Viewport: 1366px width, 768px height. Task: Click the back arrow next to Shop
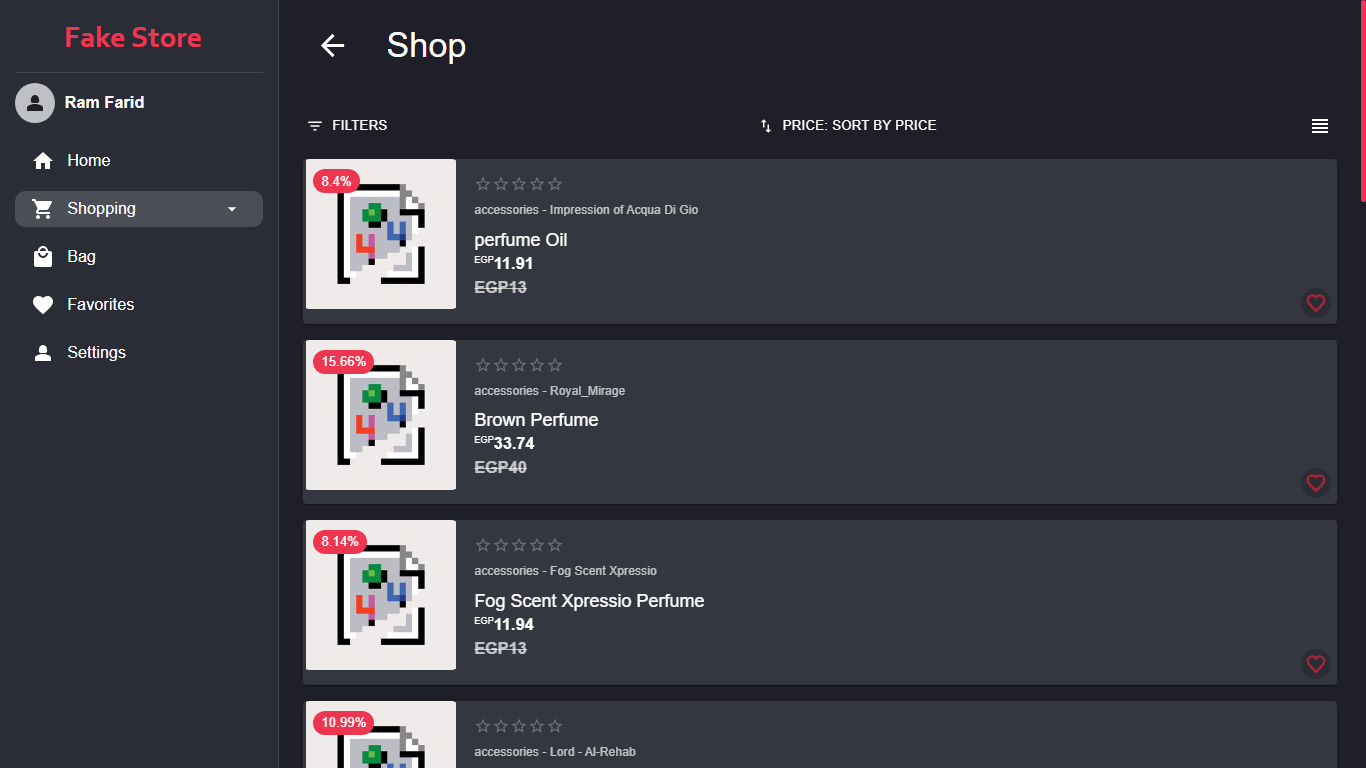(332, 45)
